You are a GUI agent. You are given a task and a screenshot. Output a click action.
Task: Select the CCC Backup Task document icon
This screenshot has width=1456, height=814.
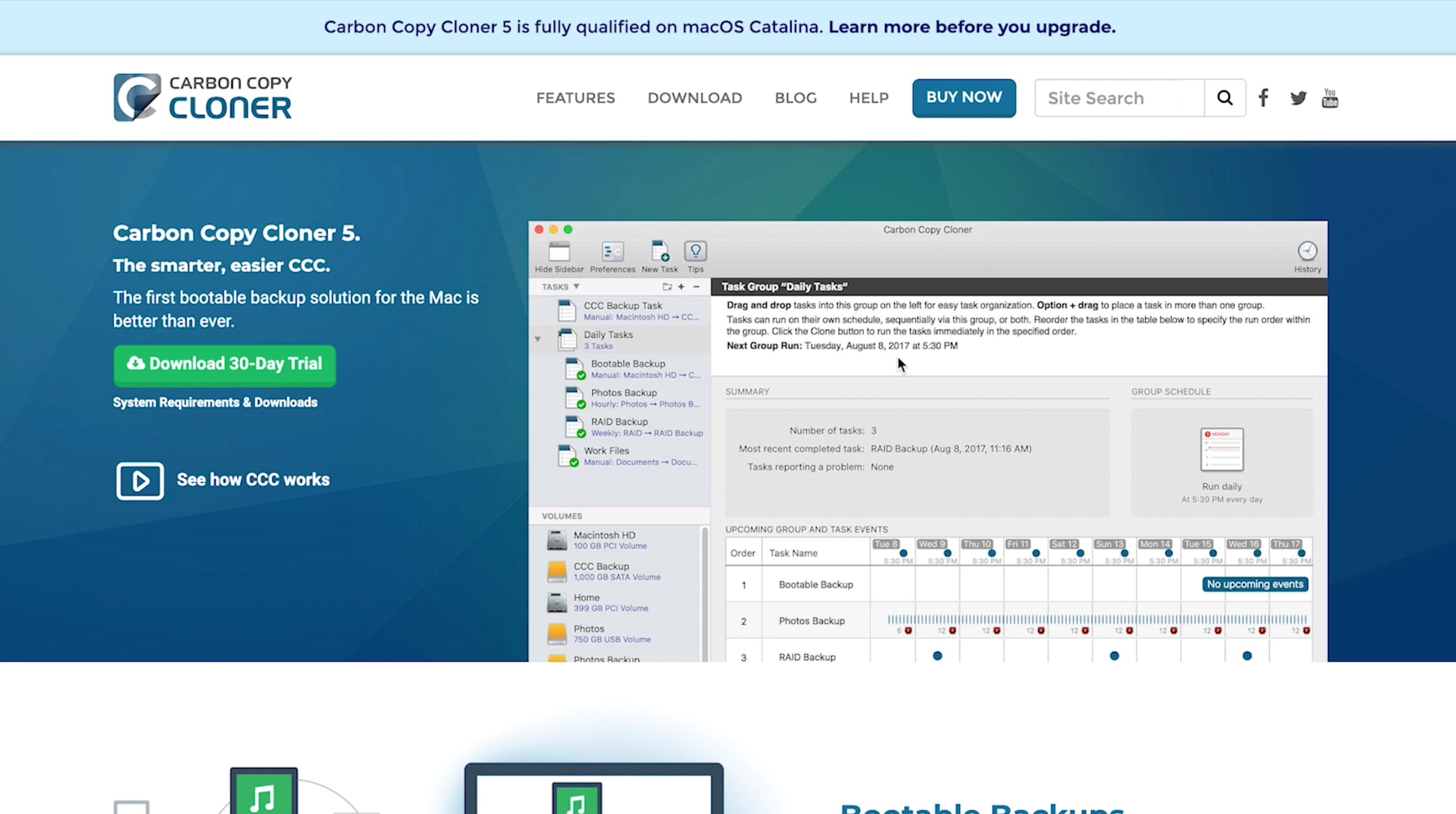coord(566,311)
